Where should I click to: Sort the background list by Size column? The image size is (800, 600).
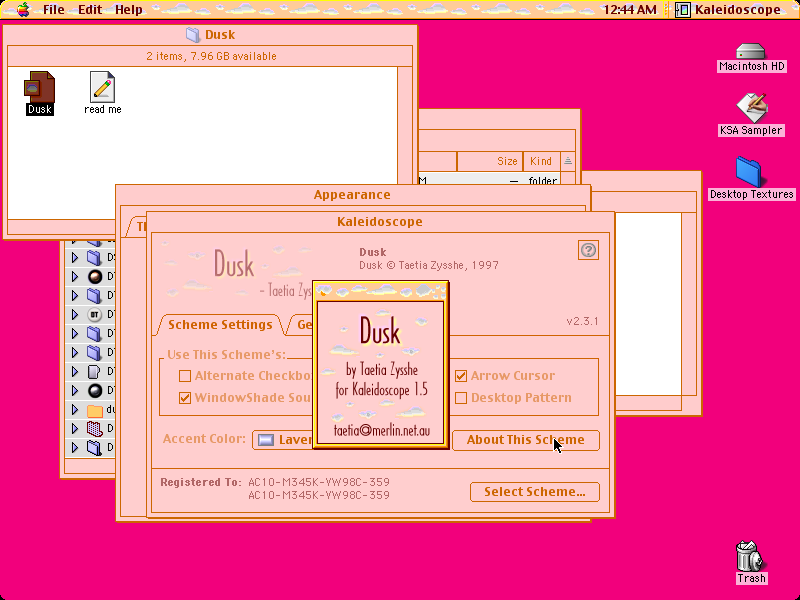(x=490, y=161)
